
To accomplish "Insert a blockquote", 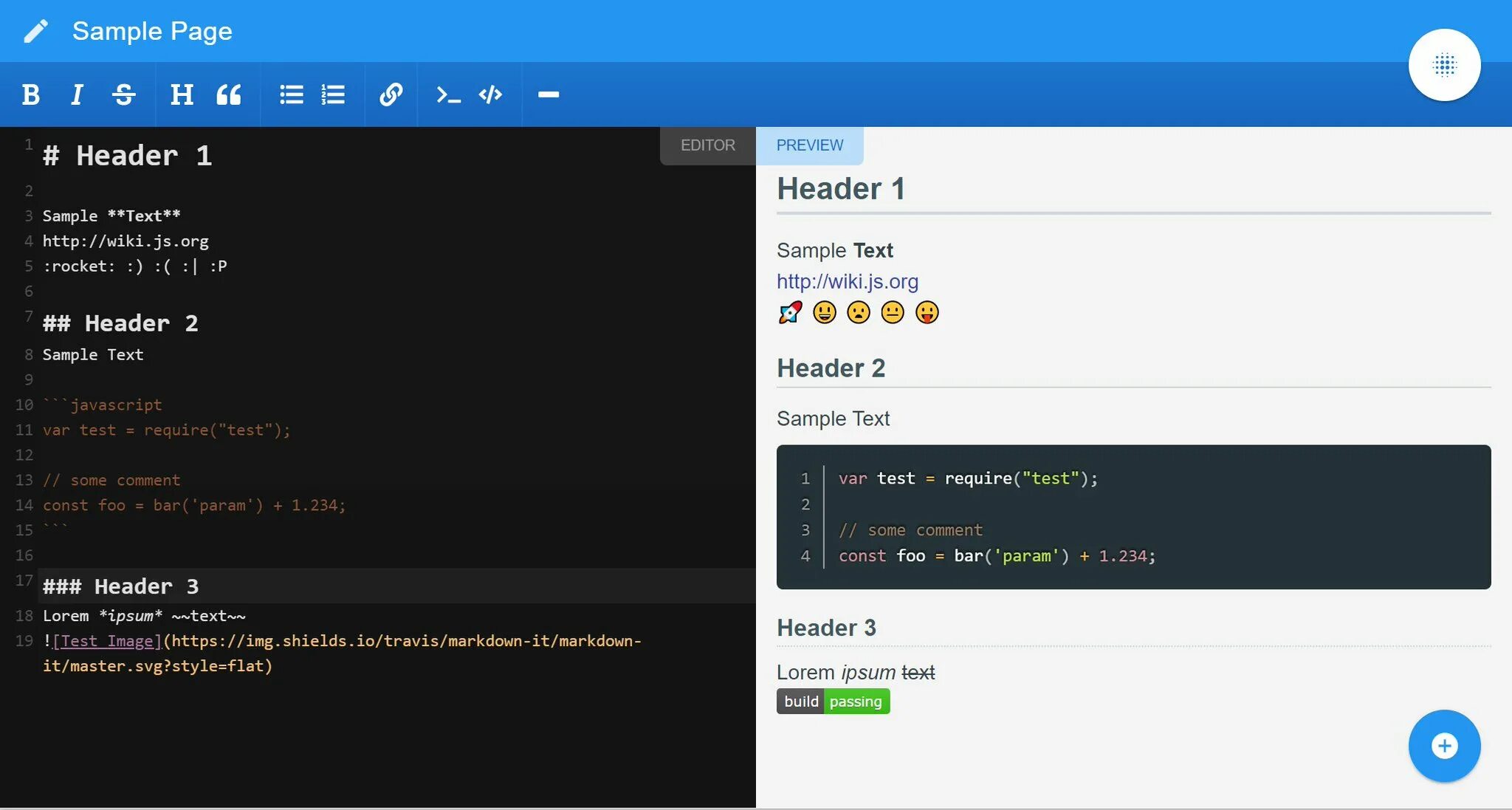I will click(x=229, y=95).
